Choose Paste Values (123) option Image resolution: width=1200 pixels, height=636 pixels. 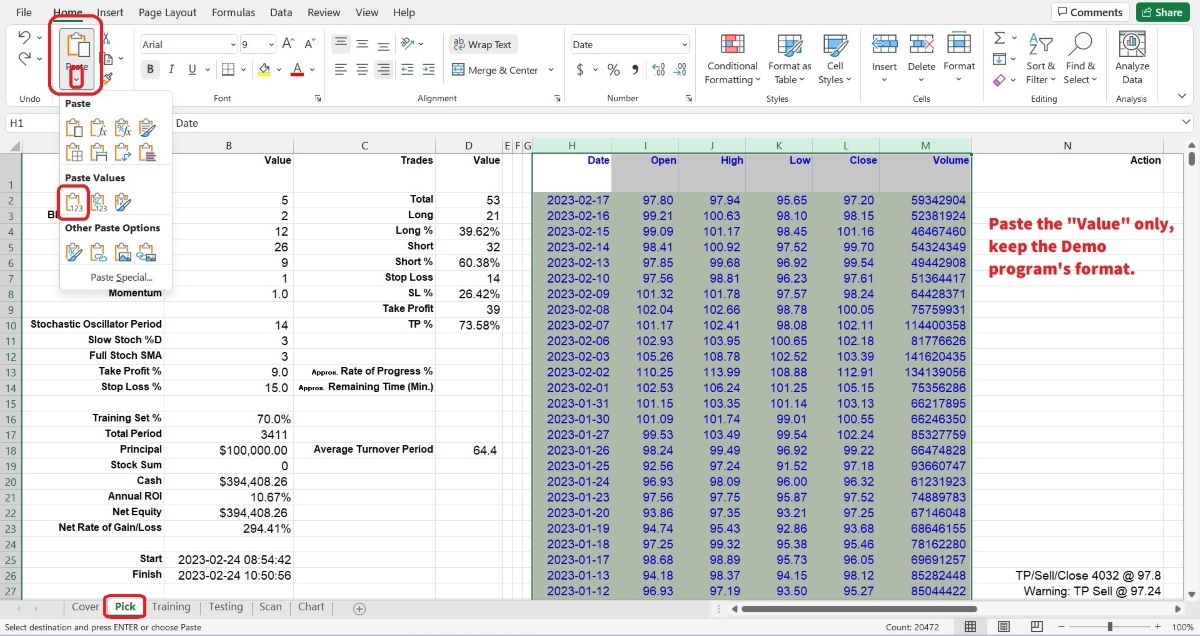pos(74,202)
